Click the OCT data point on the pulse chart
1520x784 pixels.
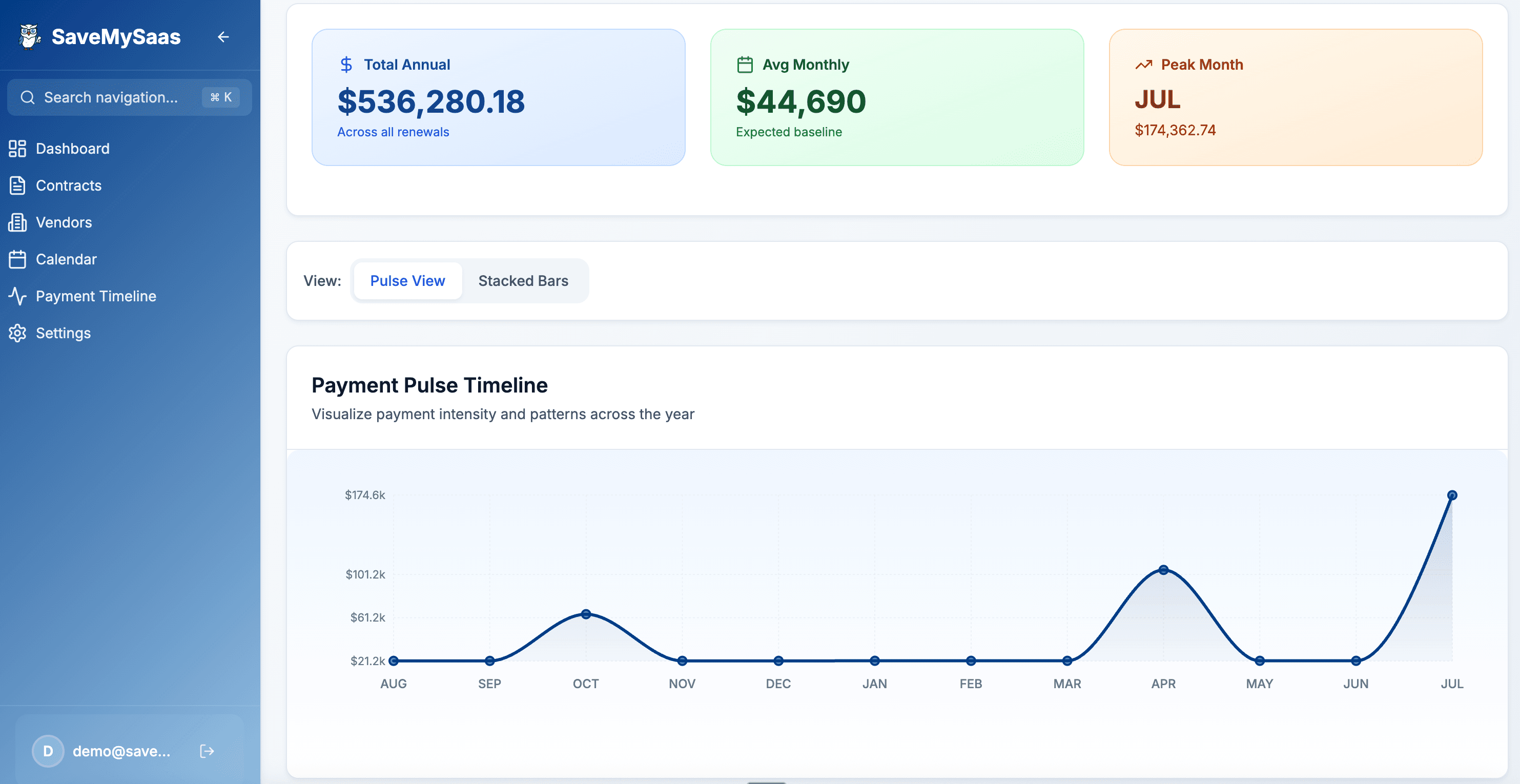coord(586,614)
